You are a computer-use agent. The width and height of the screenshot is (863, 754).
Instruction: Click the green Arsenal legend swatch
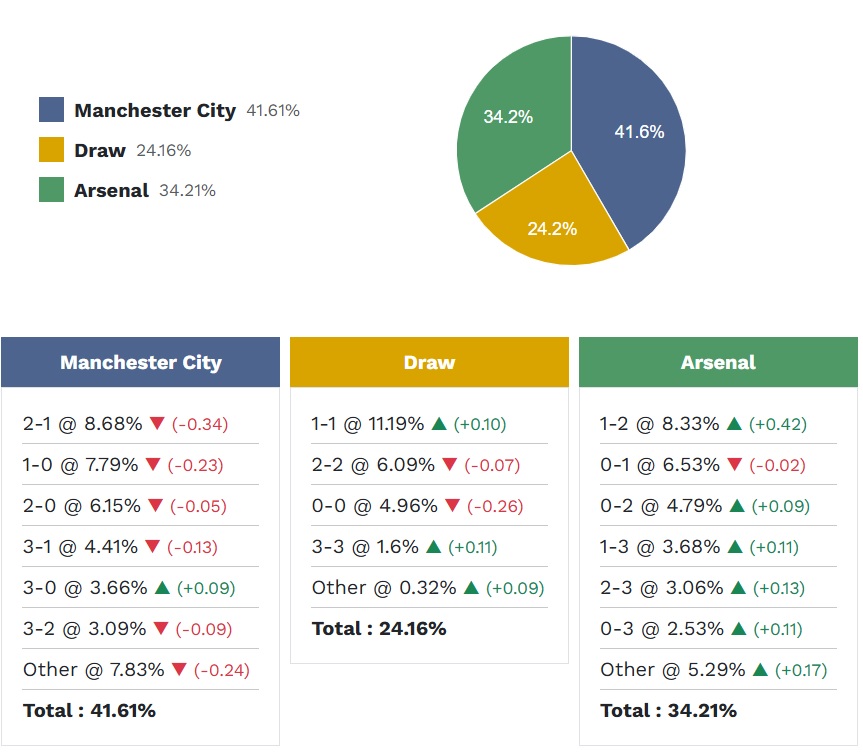51,188
